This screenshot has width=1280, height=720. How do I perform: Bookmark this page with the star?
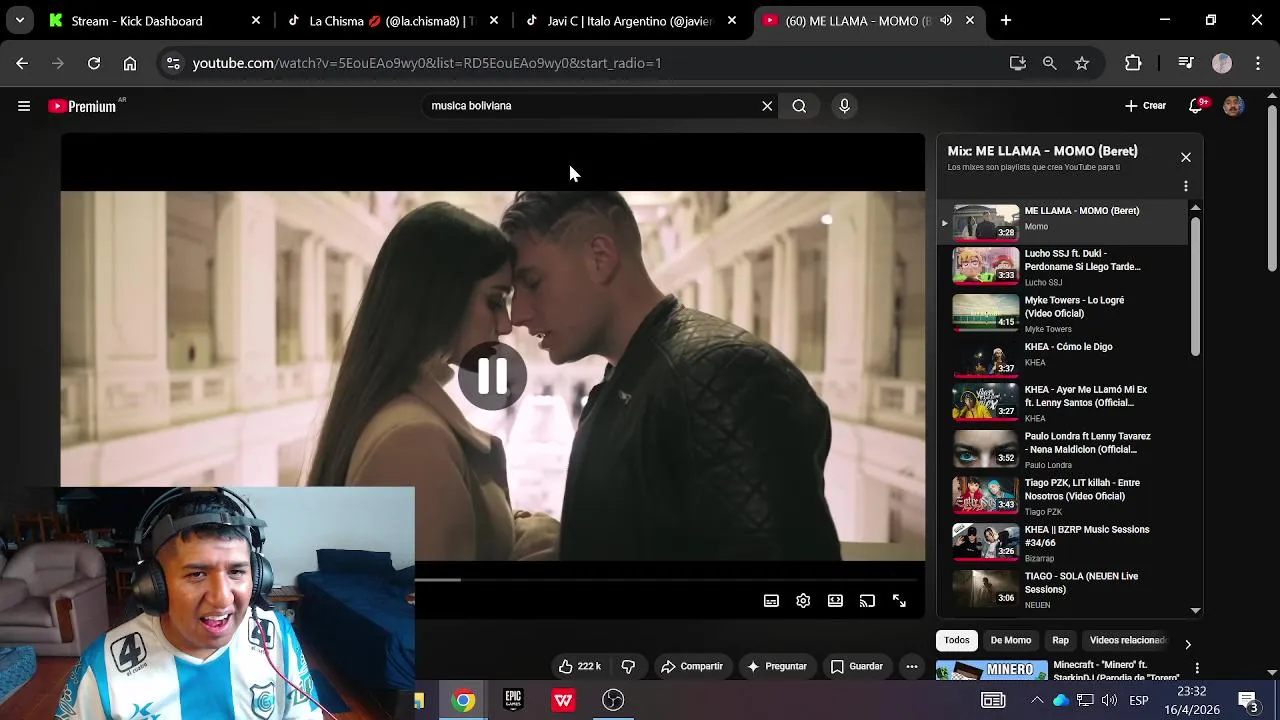click(x=1082, y=63)
